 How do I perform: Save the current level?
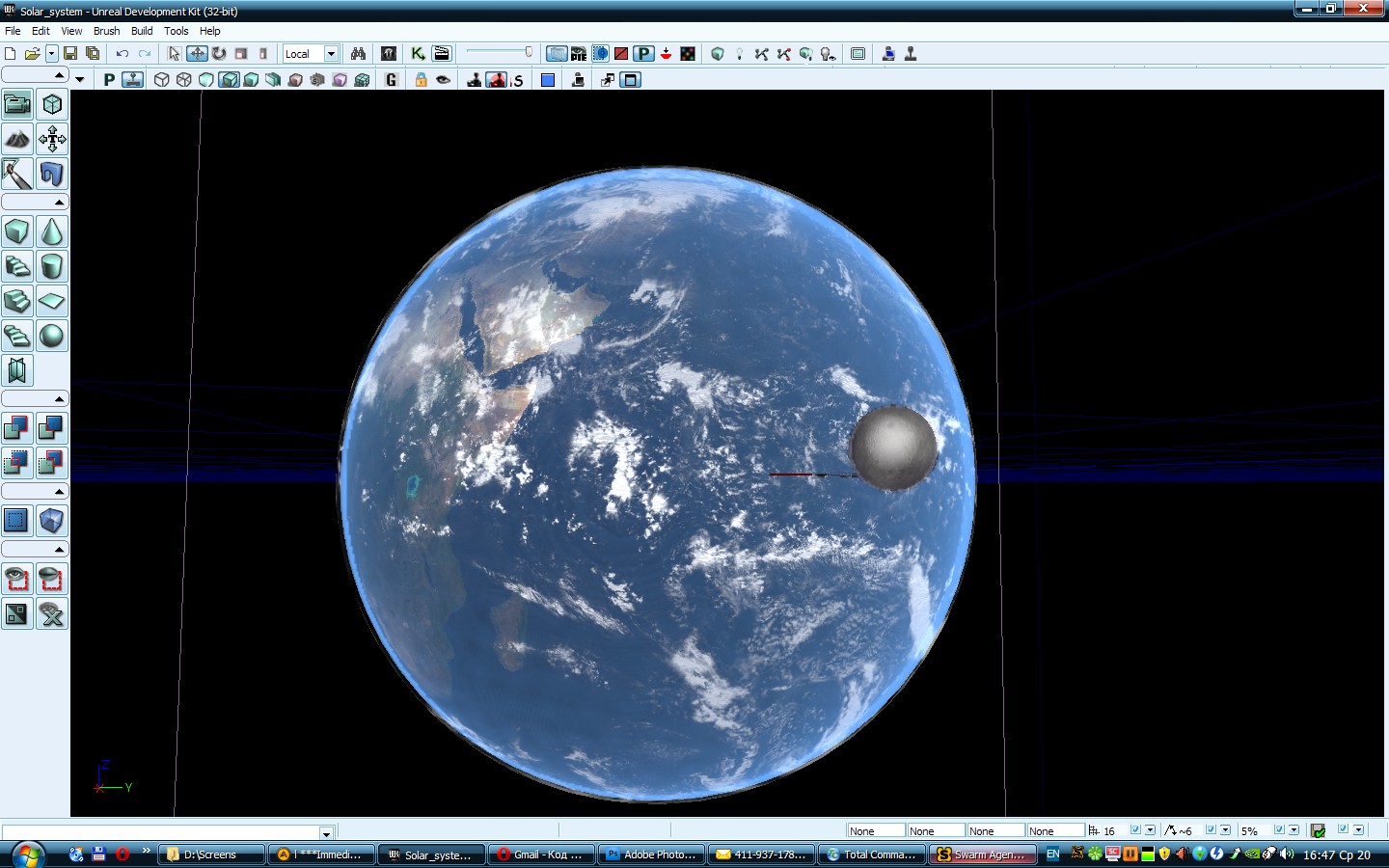(70, 54)
